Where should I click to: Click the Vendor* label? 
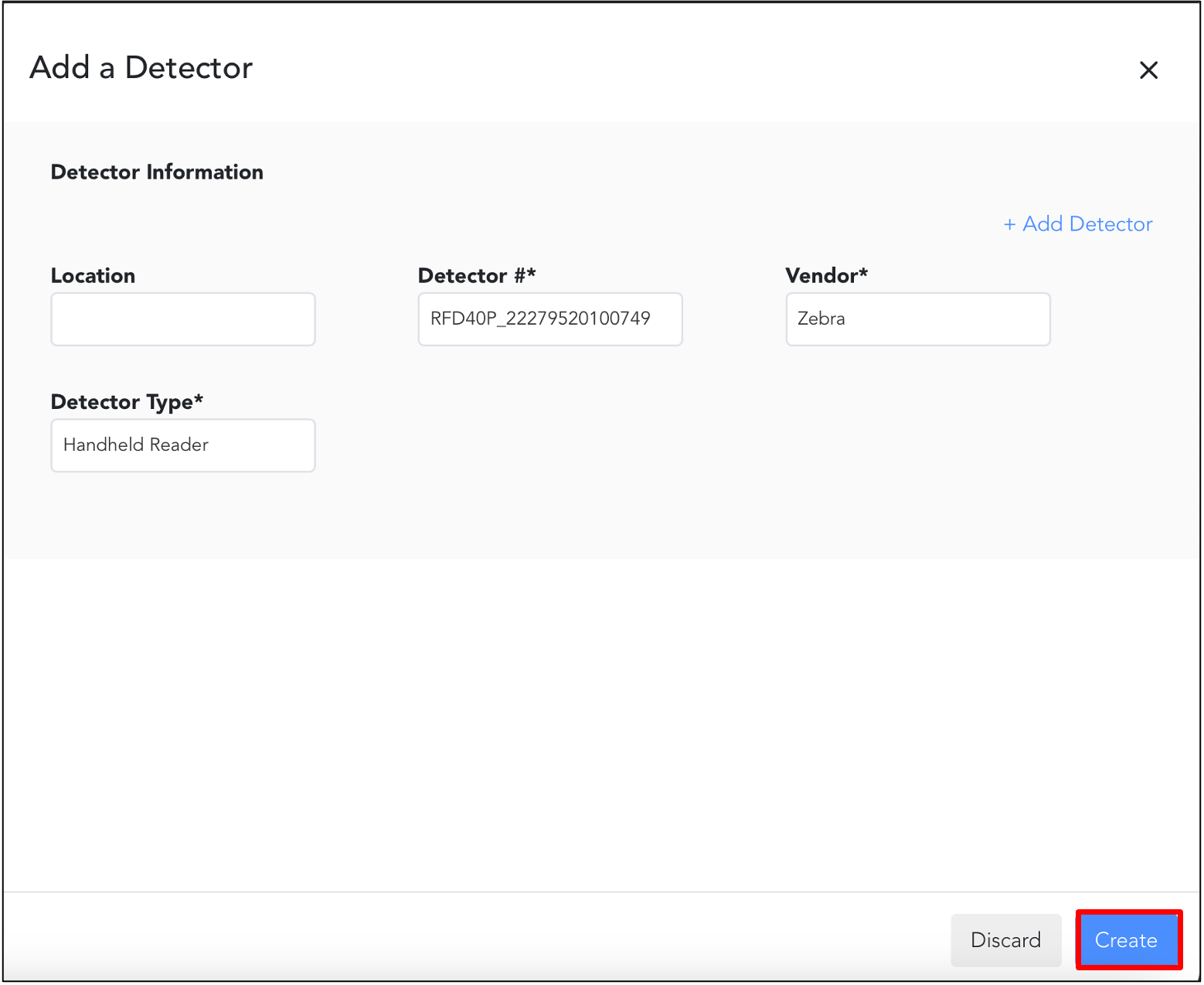(827, 276)
